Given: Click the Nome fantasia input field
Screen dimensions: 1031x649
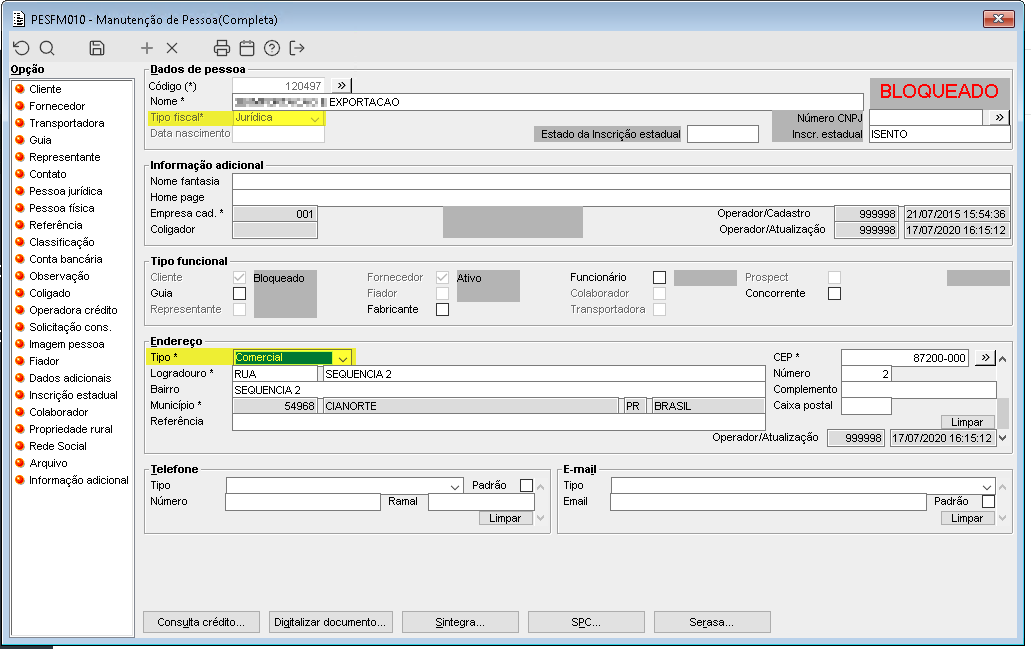Looking at the screenshot, I should click(x=621, y=181).
